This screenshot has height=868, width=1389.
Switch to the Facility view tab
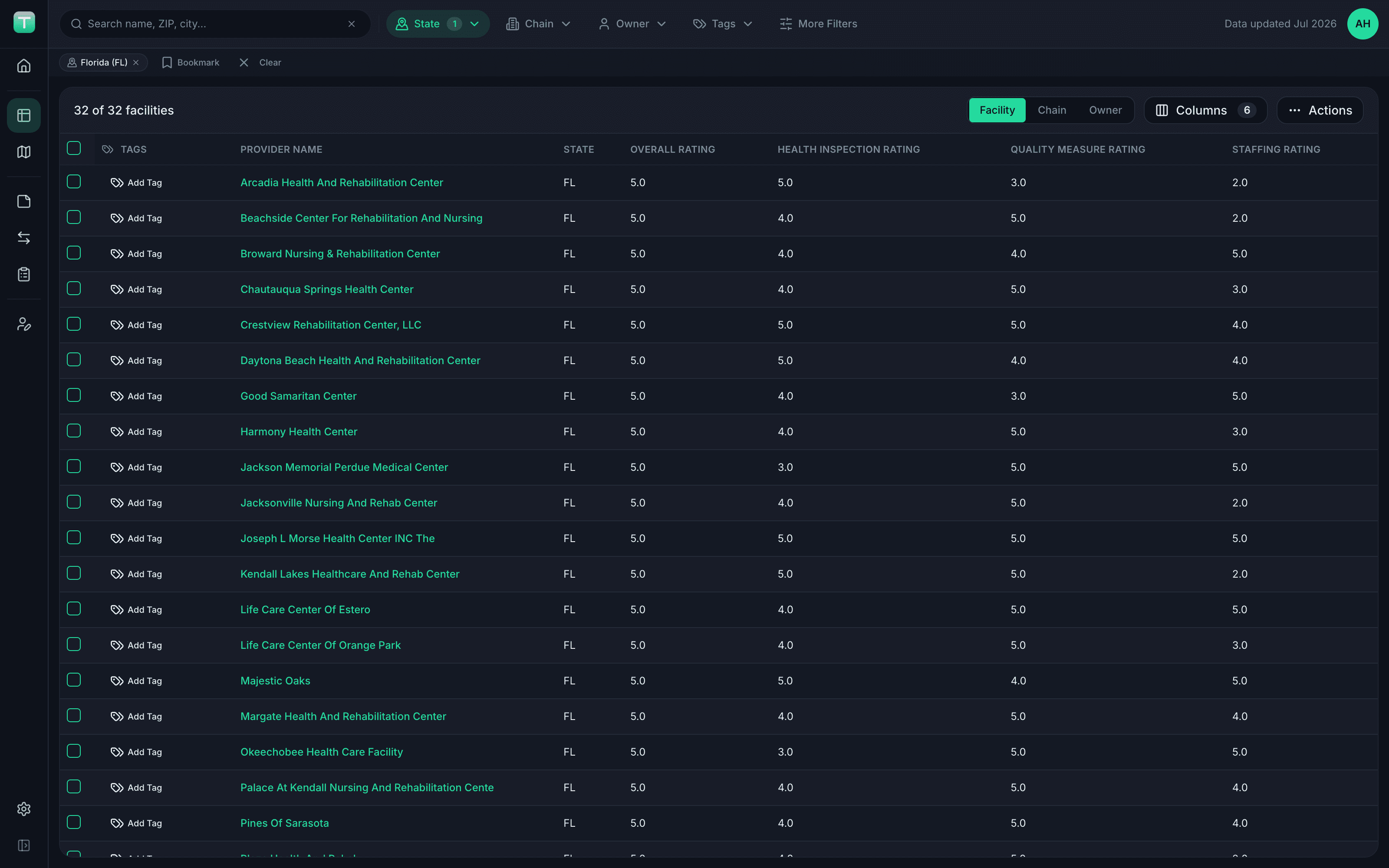point(997,110)
